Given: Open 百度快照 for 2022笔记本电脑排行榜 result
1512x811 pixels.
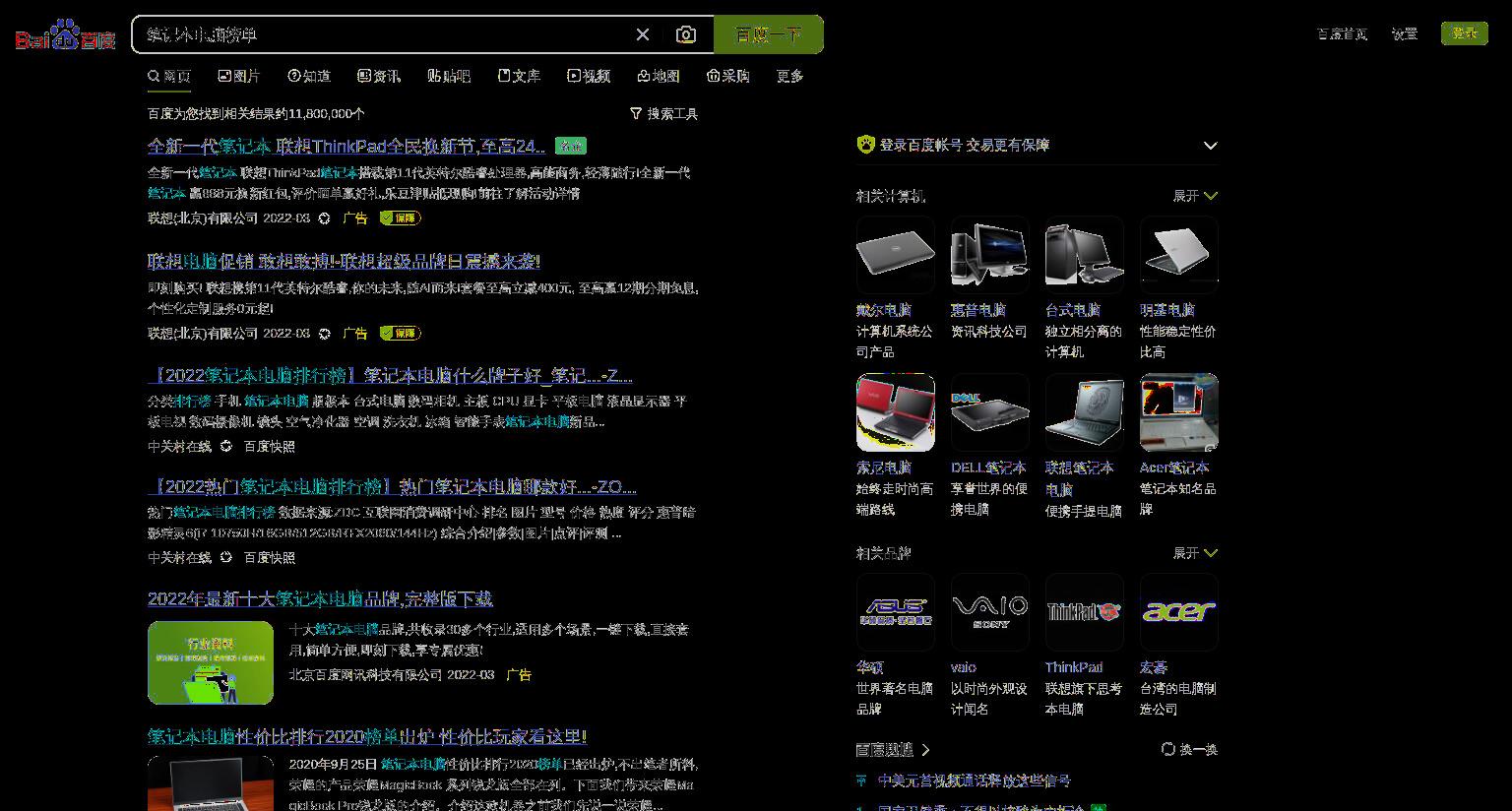Looking at the screenshot, I should pyautogui.click(x=270, y=447).
